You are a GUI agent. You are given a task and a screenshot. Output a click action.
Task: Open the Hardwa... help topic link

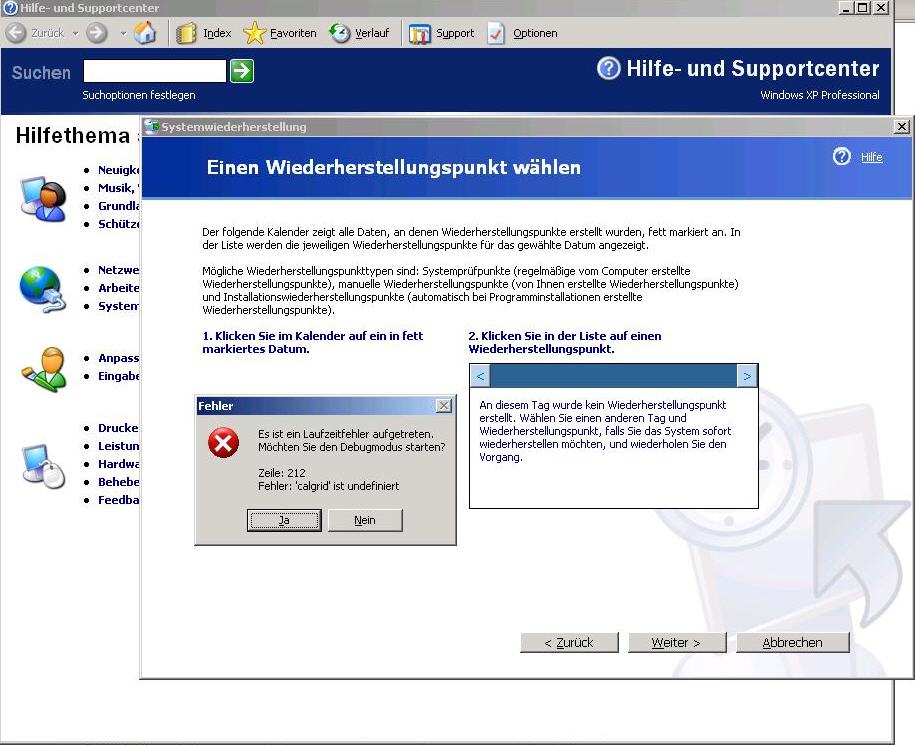pyautogui.click(x=118, y=464)
